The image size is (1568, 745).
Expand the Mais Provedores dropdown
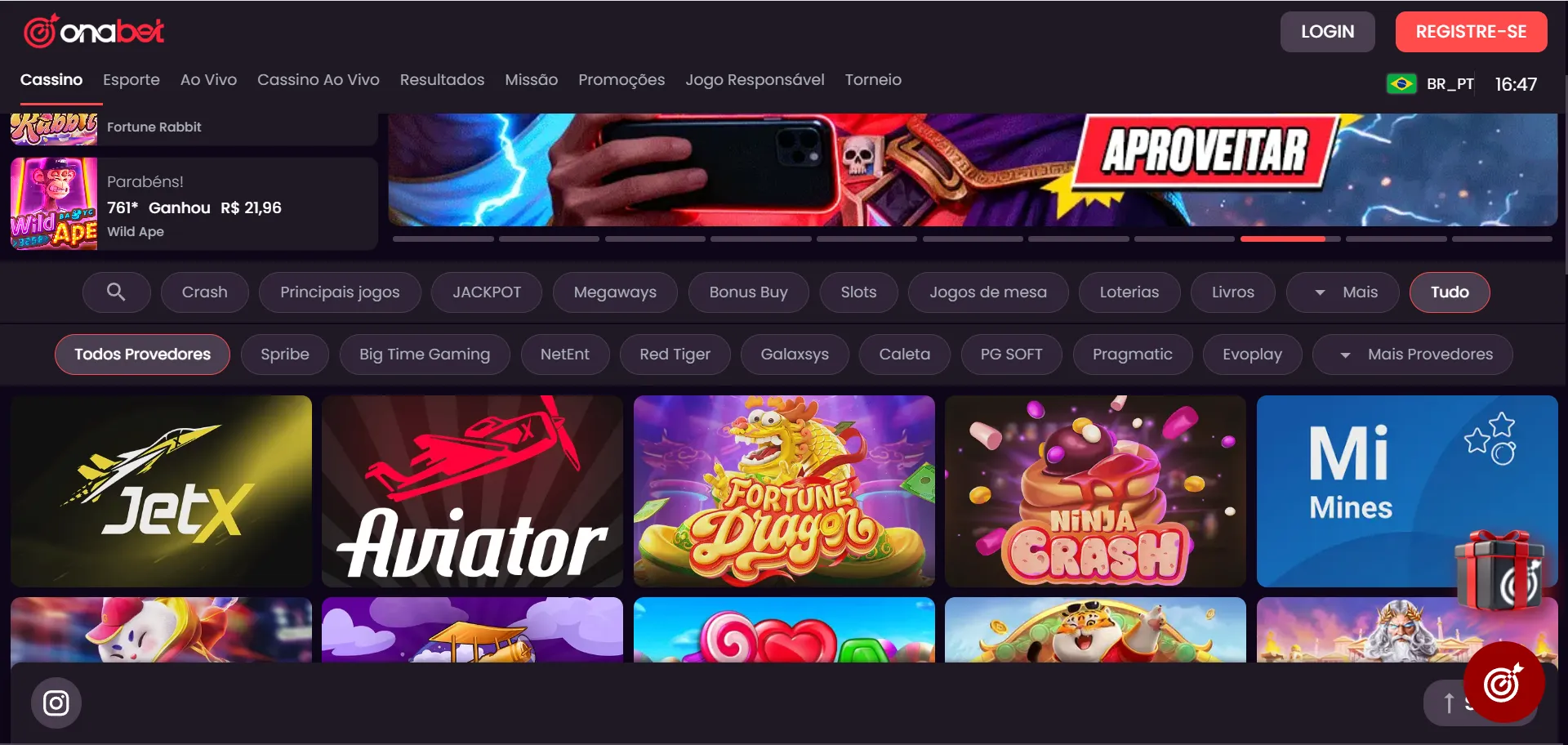[1412, 355]
